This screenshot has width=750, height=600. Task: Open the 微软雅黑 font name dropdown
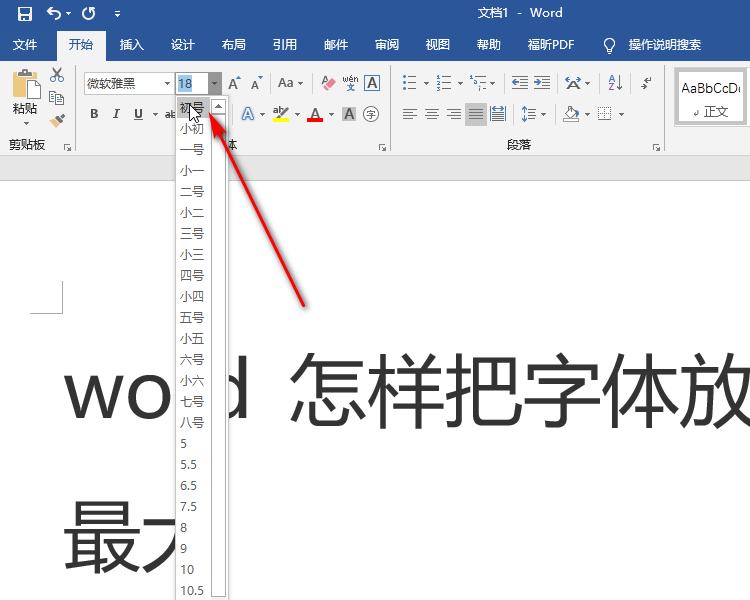[x=167, y=83]
